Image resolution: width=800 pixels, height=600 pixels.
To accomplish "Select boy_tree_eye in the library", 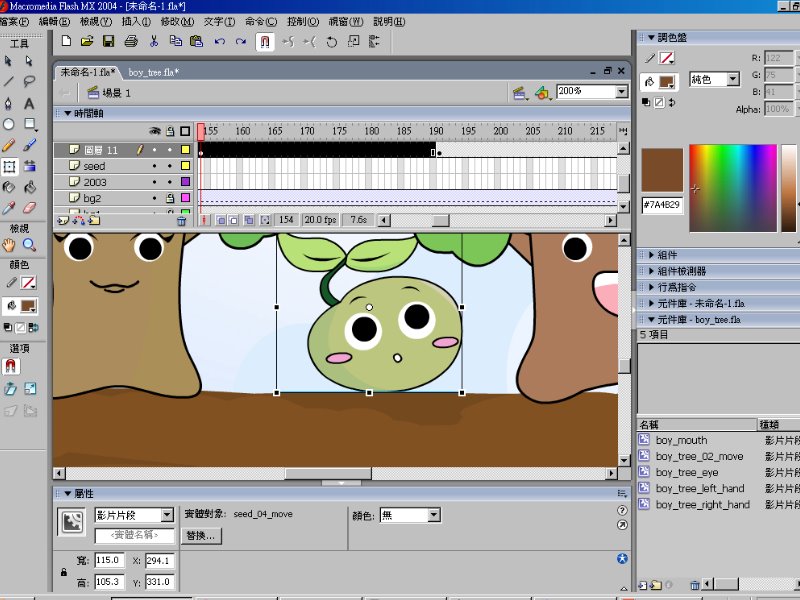I will (687, 472).
